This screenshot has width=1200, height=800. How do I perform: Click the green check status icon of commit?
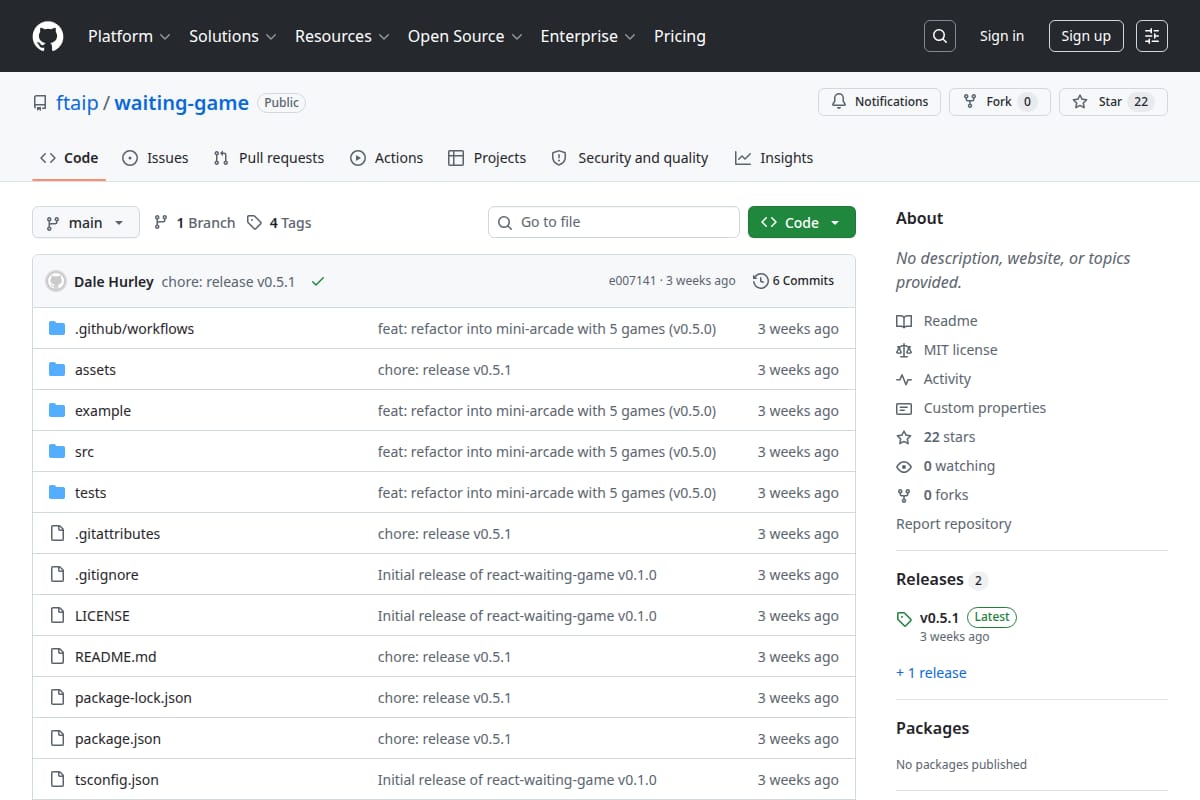[x=318, y=281]
